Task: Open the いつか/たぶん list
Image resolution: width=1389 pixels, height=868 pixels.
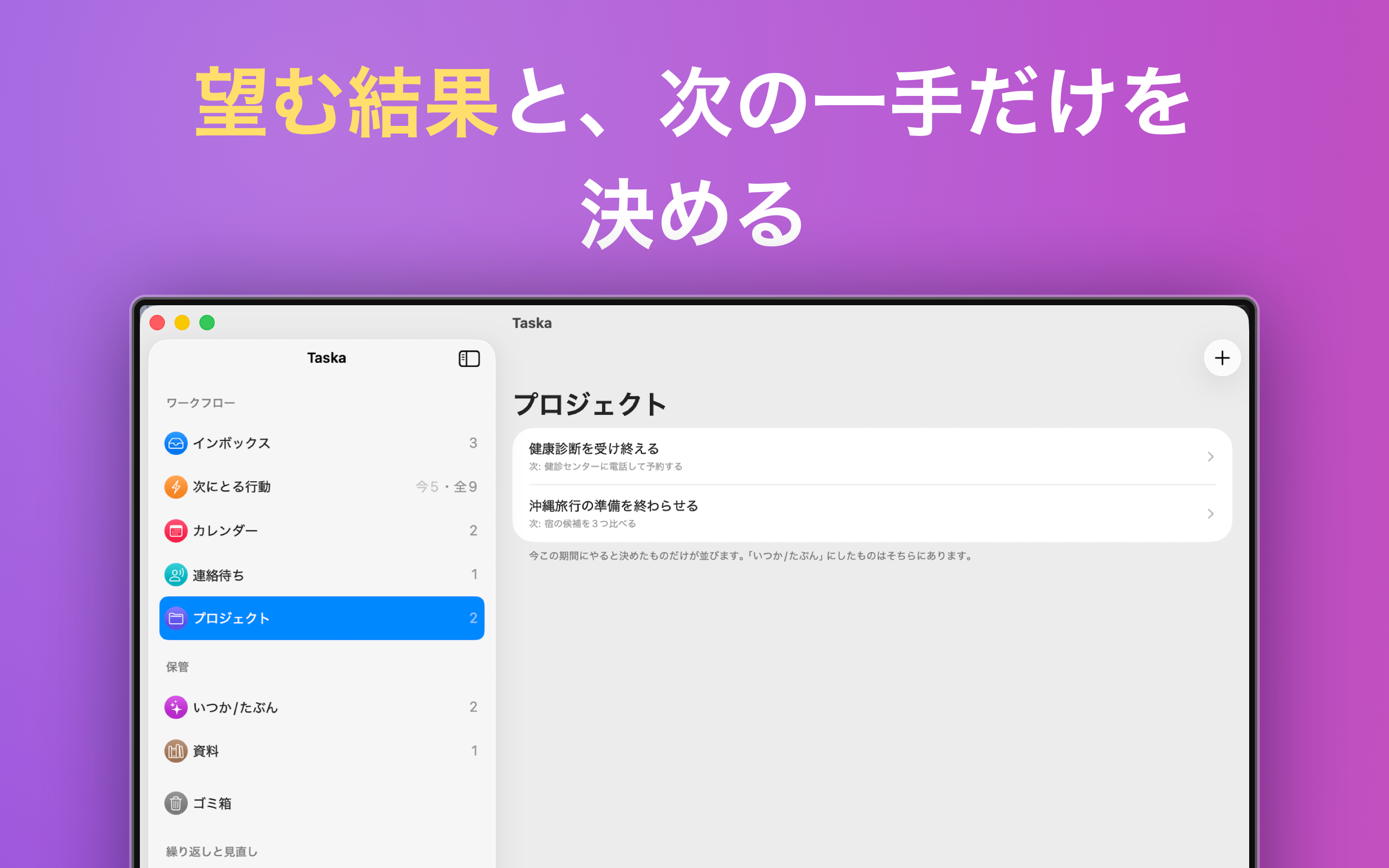Action: coord(321,707)
